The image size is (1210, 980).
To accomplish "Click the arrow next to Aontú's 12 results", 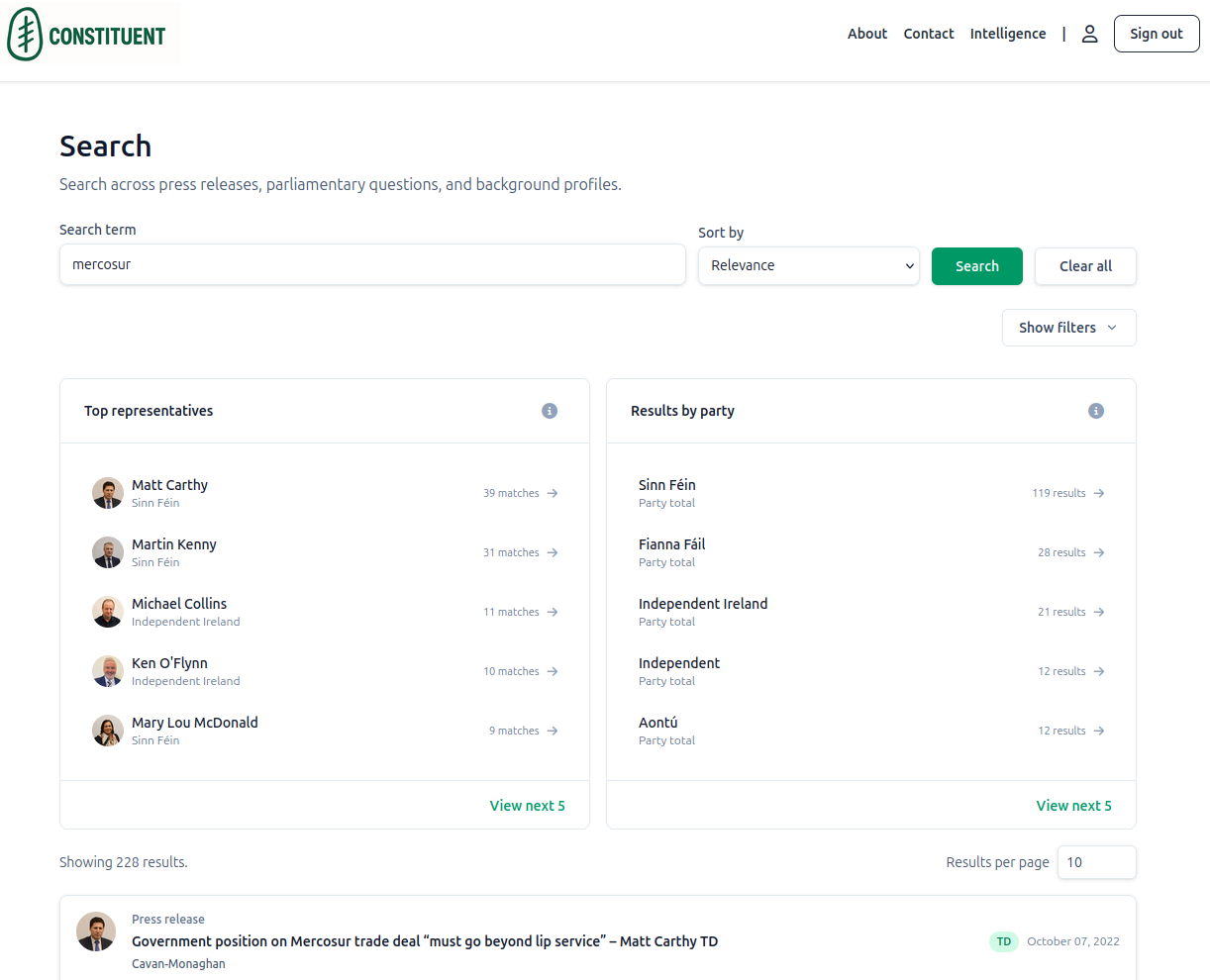I will (1099, 731).
